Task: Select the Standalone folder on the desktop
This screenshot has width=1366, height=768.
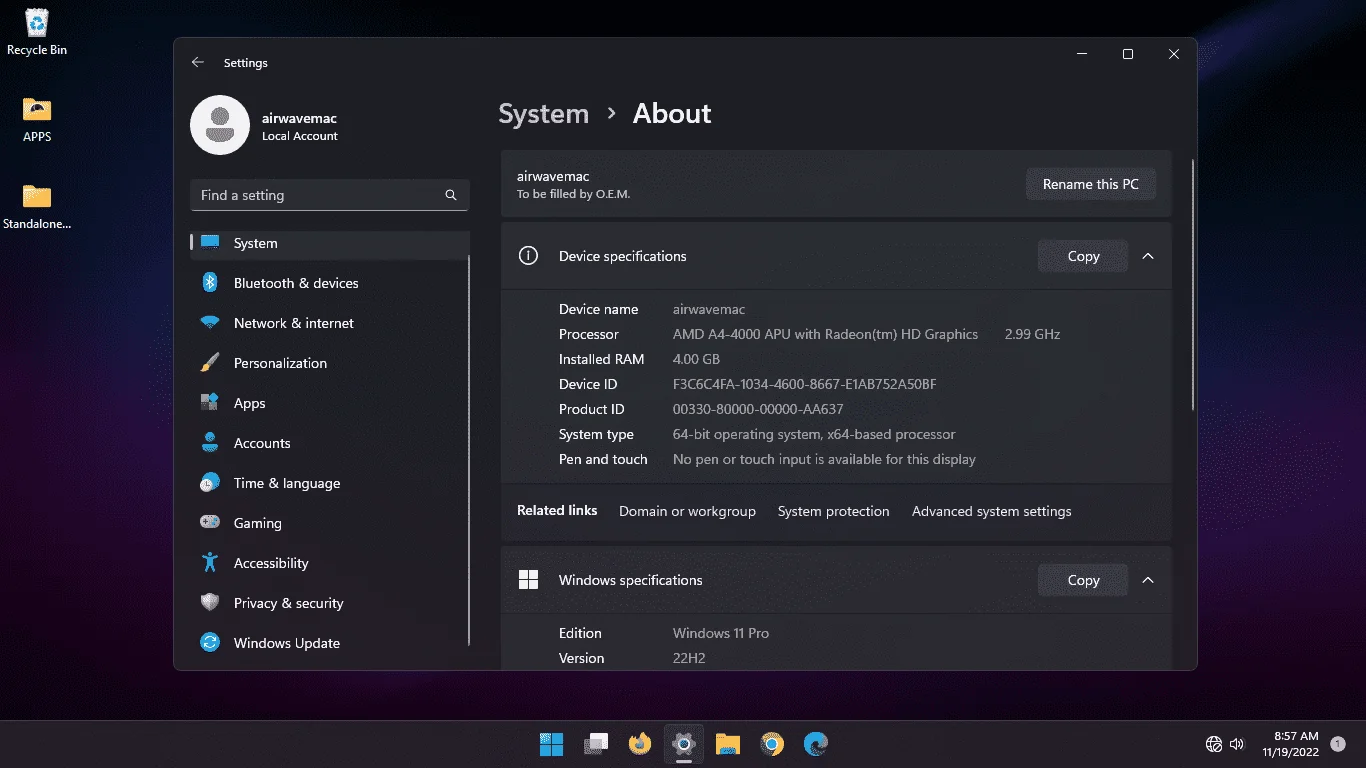Action: tap(37, 207)
